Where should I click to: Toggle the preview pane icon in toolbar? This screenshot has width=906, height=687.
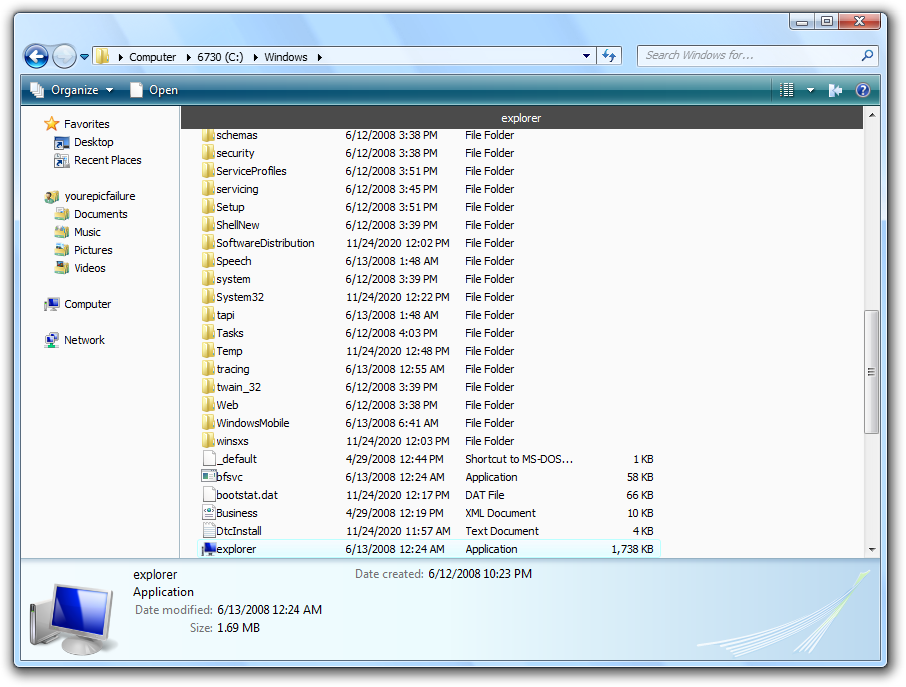click(x=836, y=90)
